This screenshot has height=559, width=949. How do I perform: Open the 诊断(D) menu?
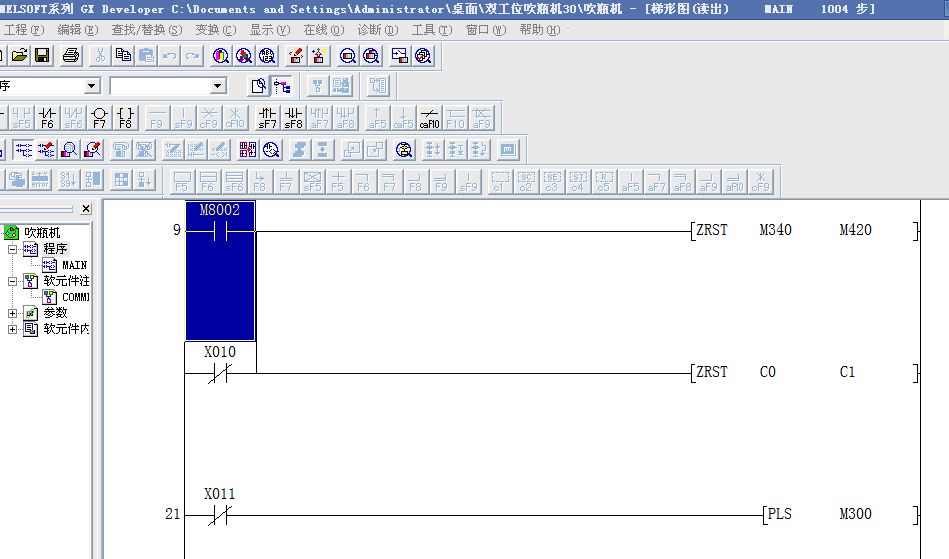[377, 30]
